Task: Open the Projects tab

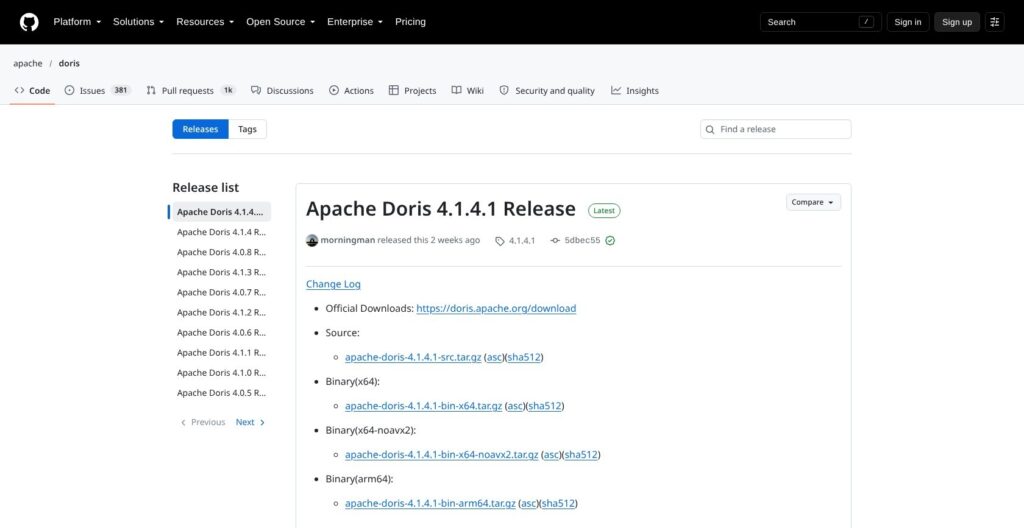Action: click(412, 91)
